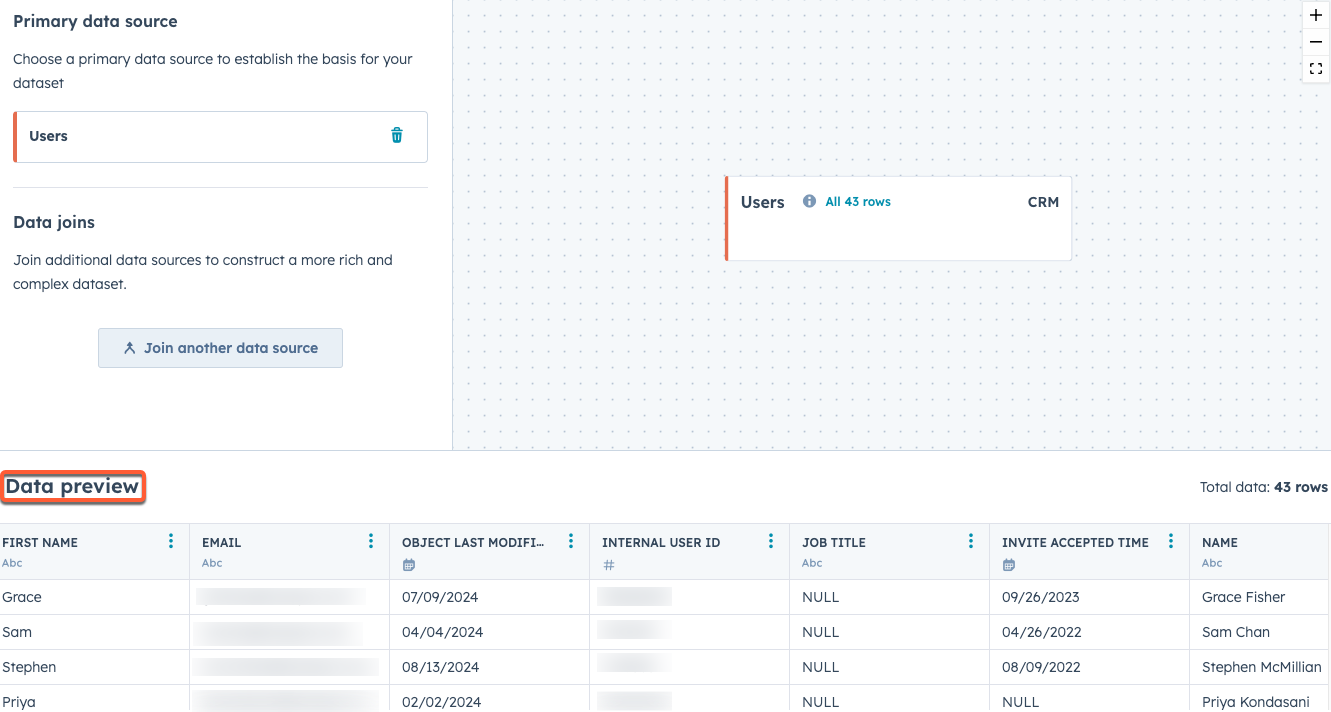Screen dimensions: 1331x712
Task: Click the Grace Fisher cell in NAME column
Action: 1243,597
